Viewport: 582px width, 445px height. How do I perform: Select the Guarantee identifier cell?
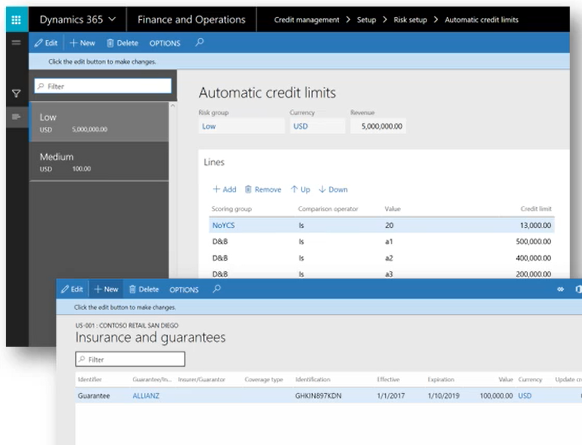coord(94,396)
